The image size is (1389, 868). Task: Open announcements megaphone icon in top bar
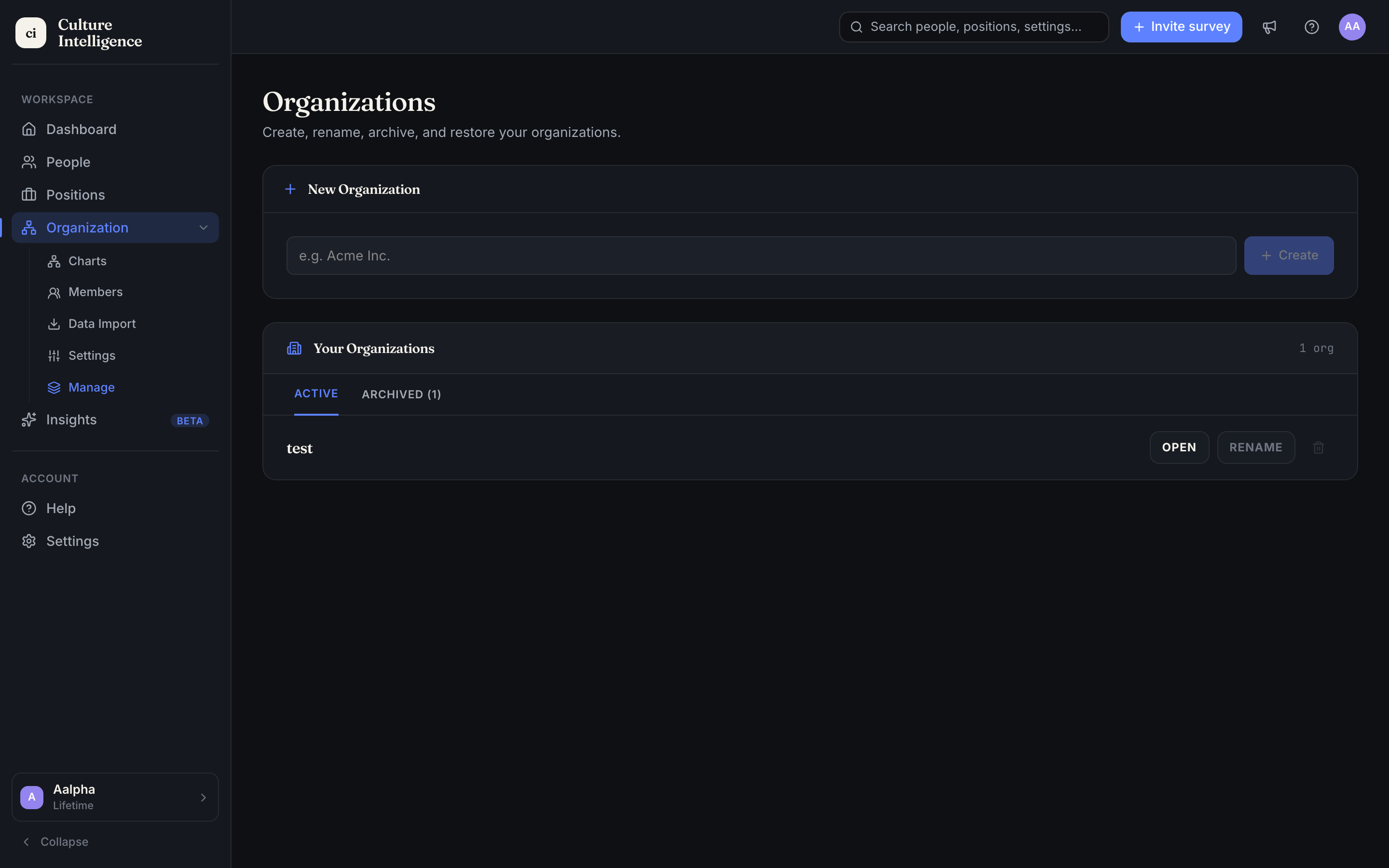(1269, 27)
